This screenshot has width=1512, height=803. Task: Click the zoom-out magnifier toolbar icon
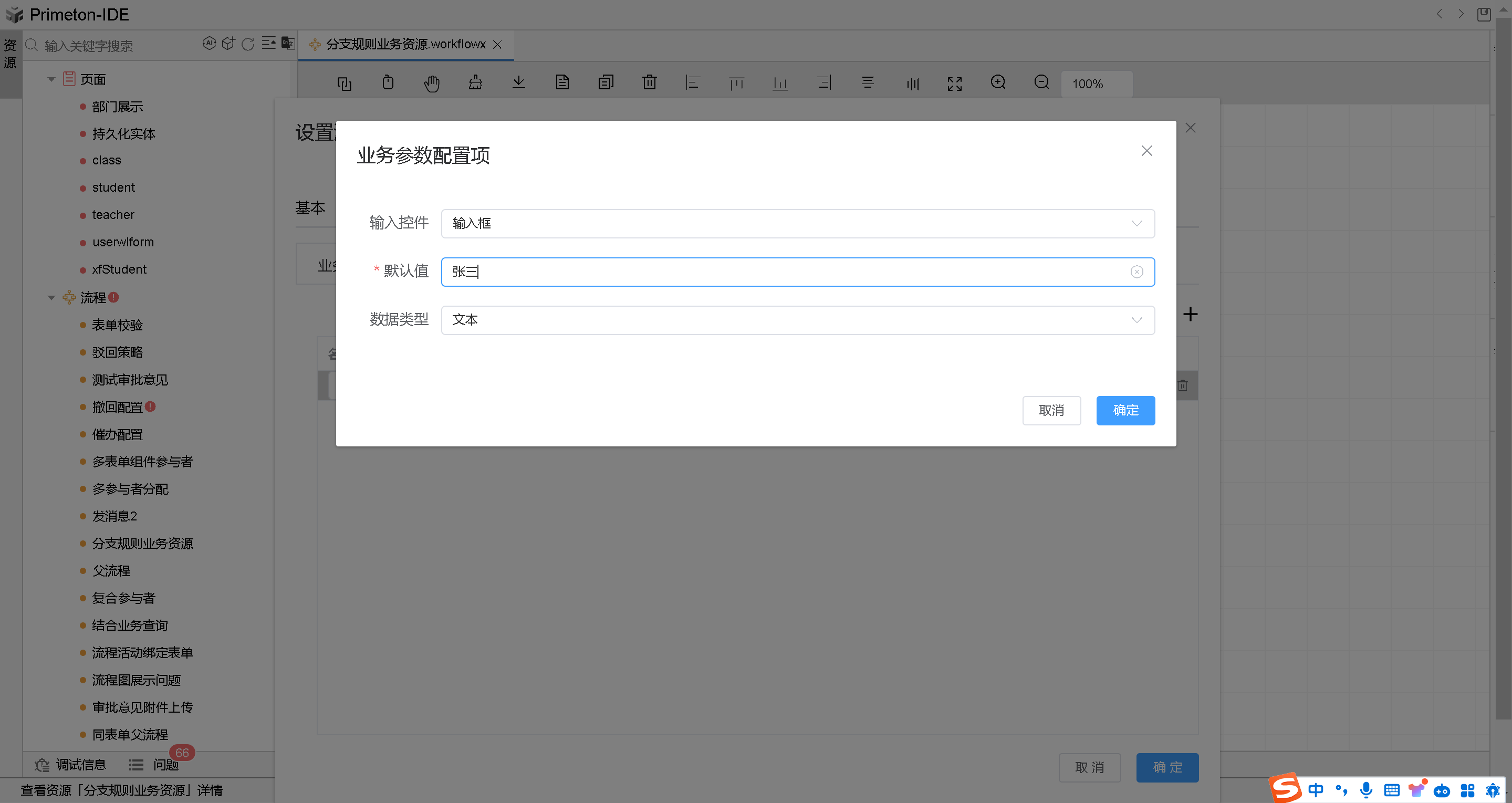pos(1041,83)
